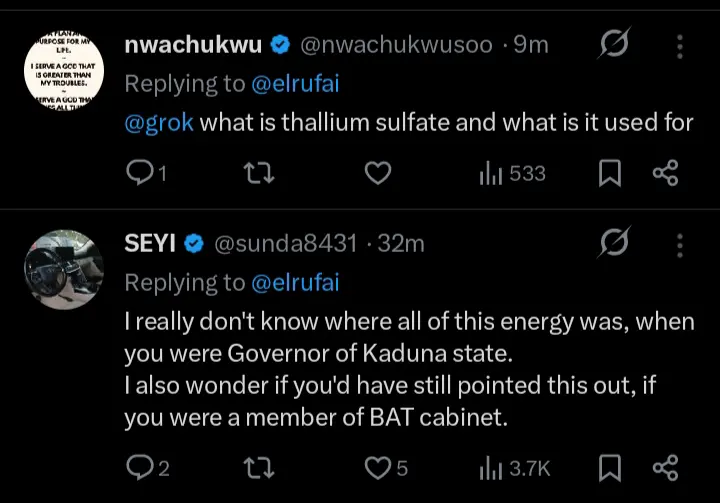Bookmark SEYI's tweet
This screenshot has width=720, height=503.
pyautogui.click(x=608, y=466)
